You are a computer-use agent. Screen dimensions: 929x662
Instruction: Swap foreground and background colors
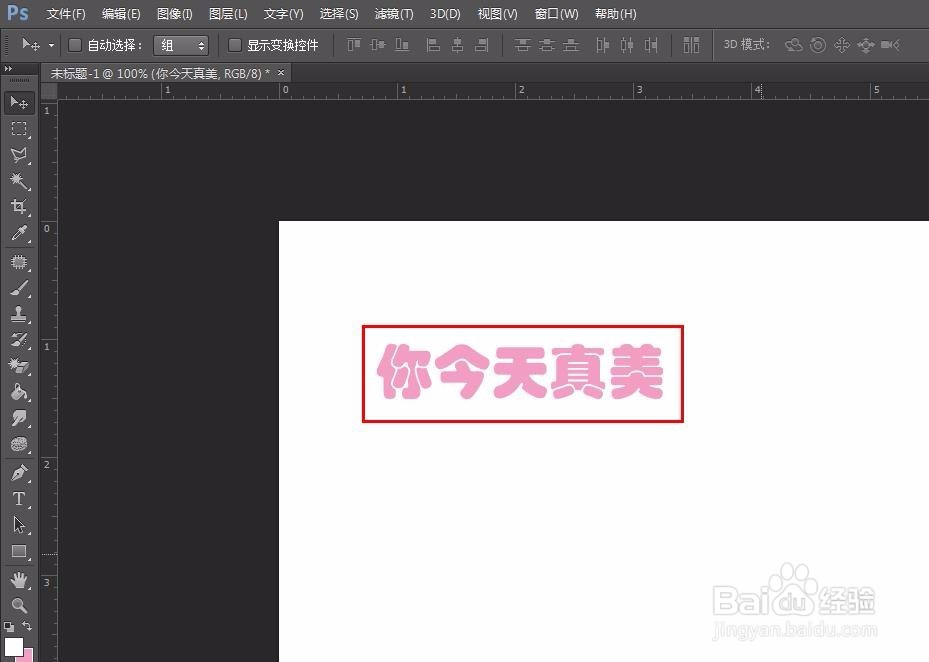(27, 626)
